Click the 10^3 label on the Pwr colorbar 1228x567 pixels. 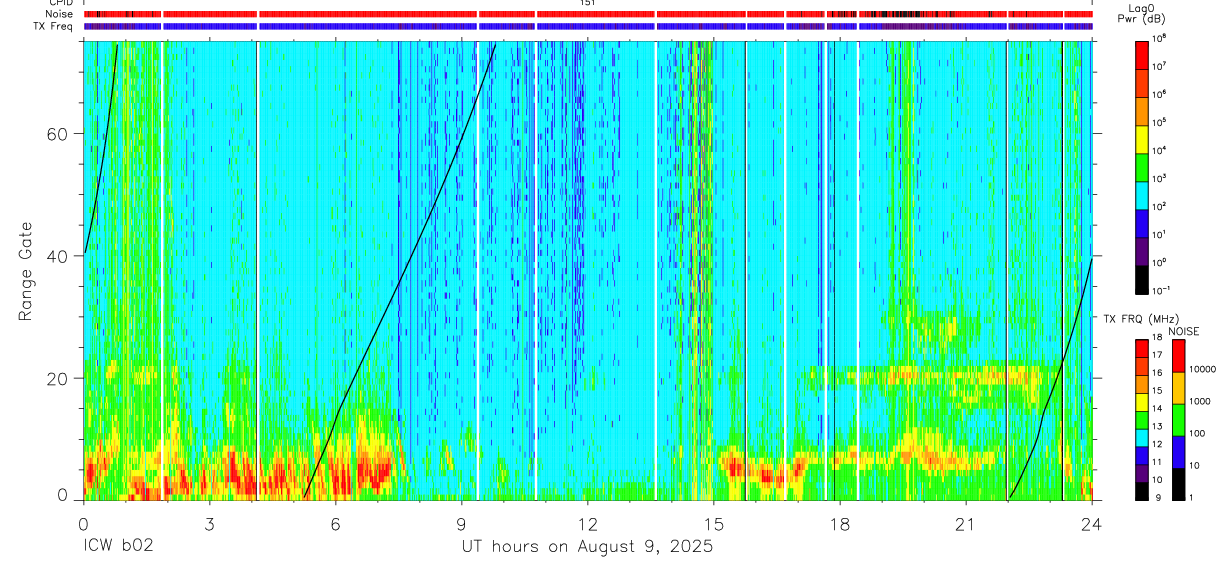[x=1160, y=178]
